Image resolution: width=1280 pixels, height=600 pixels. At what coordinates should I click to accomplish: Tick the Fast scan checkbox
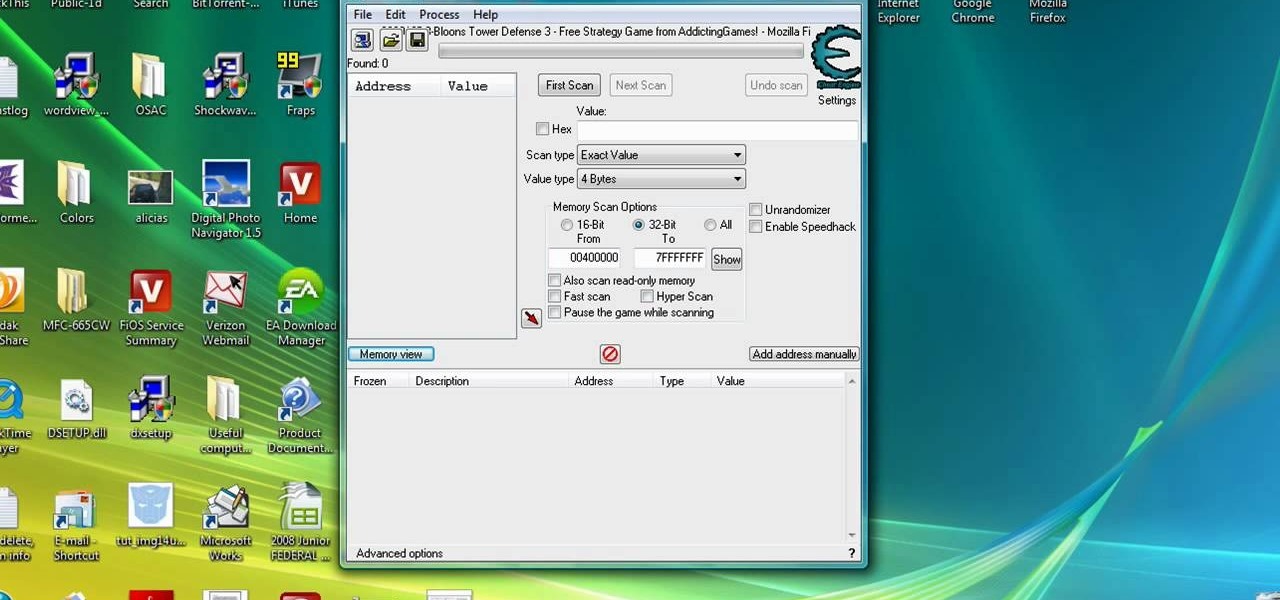[x=554, y=297]
